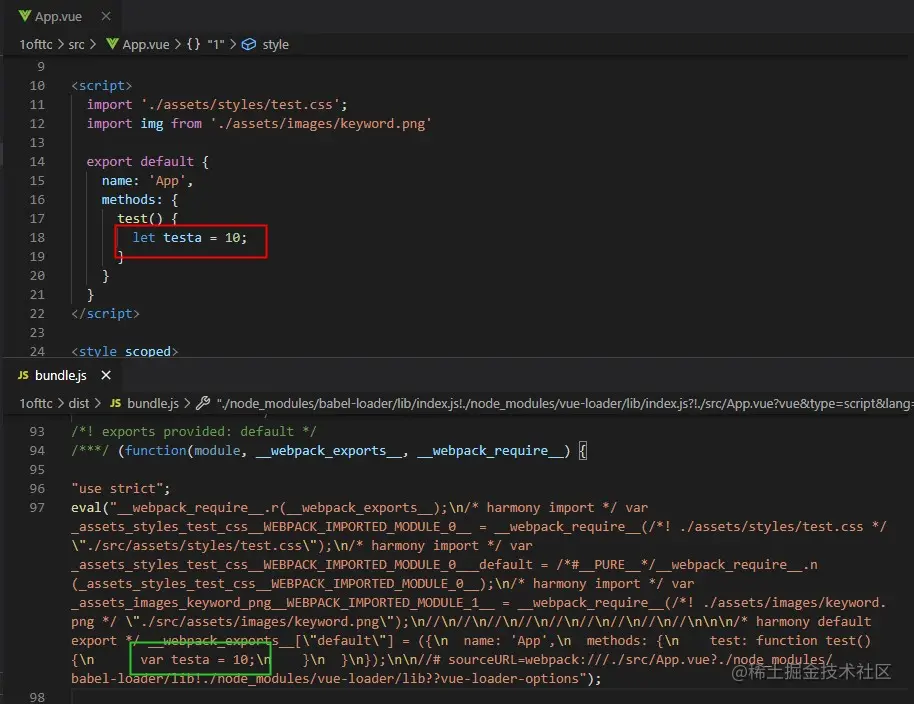Screen dimensions: 914x704
Task: Select the 'style' breadcrumb item
Action: tap(275, 44)
